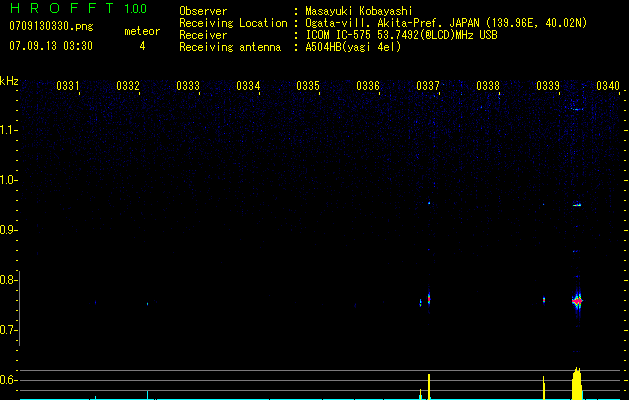Click the 0331 time marker
629x400 pixels.
pyautogui.click(x=67, y=86)
